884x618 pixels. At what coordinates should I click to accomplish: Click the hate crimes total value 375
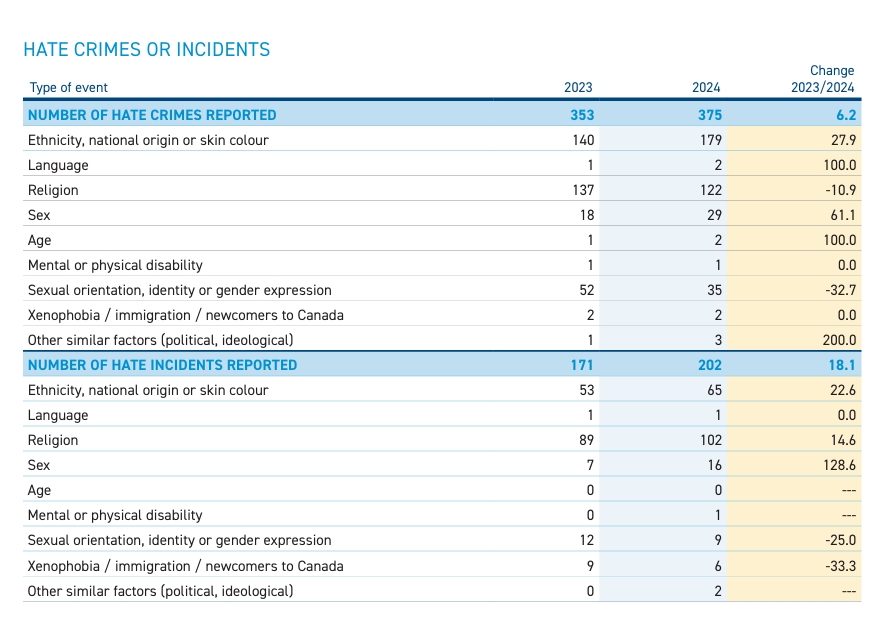(x=710, y=115)
